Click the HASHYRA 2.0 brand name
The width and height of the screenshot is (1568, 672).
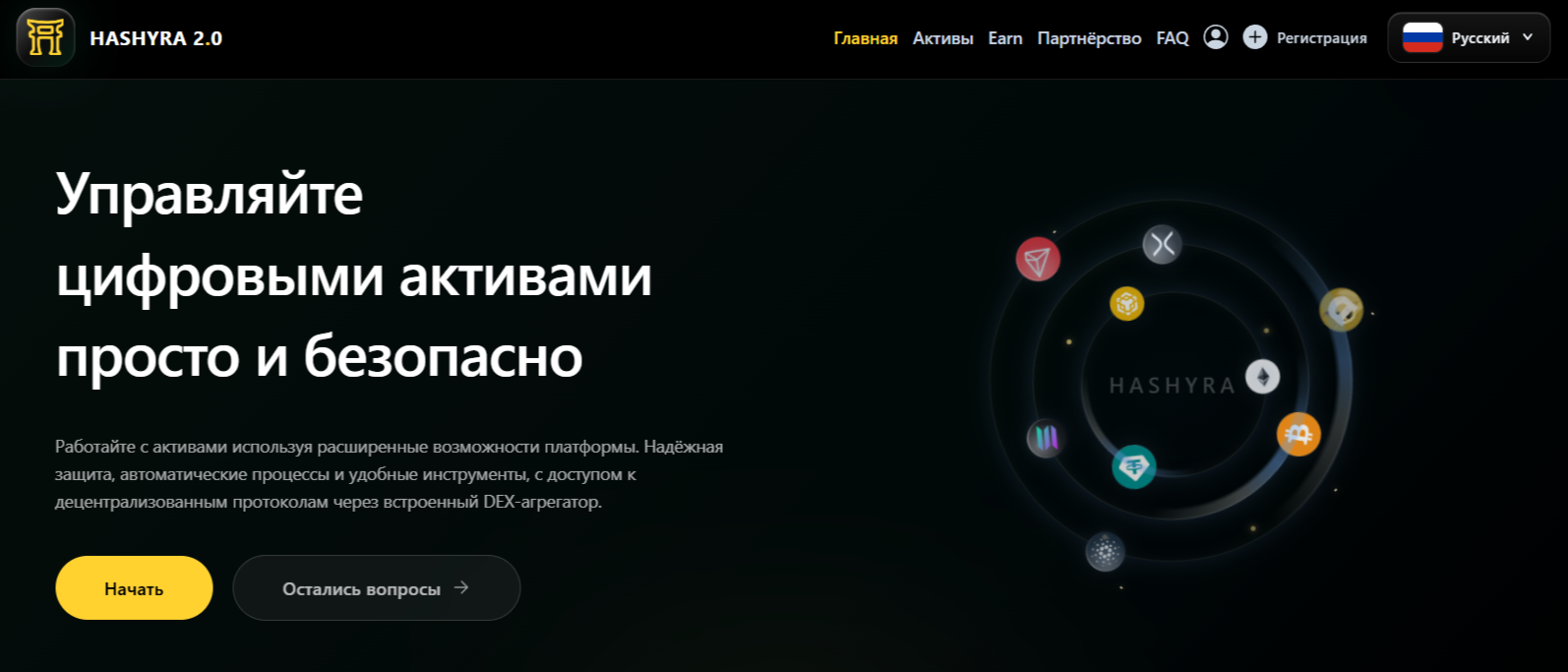pyautogui.click(x=155, y=38)
